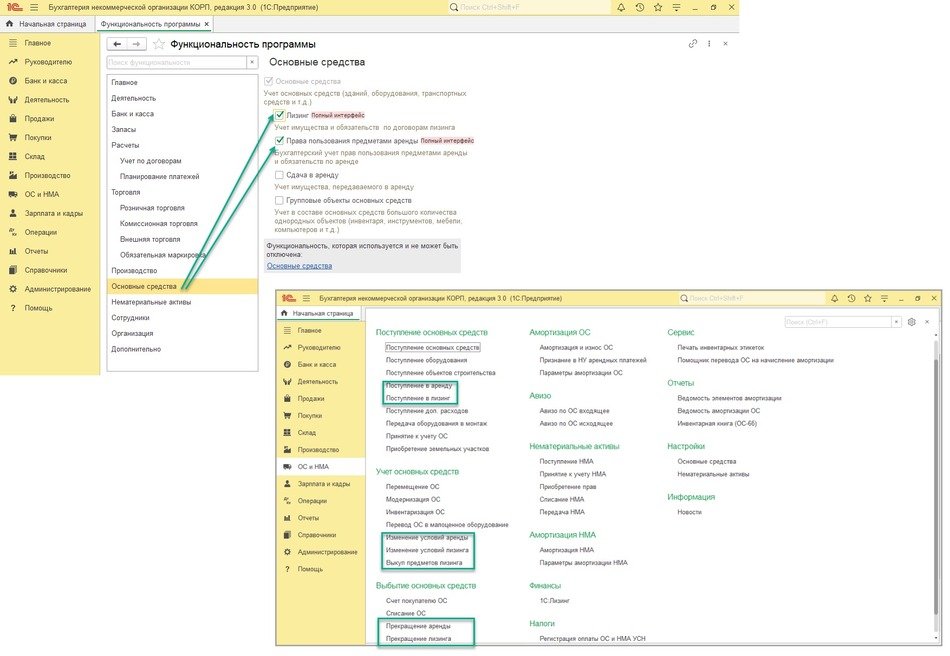Open Склад section in top window sidebar
950x656 pixels.
[35, 156]
